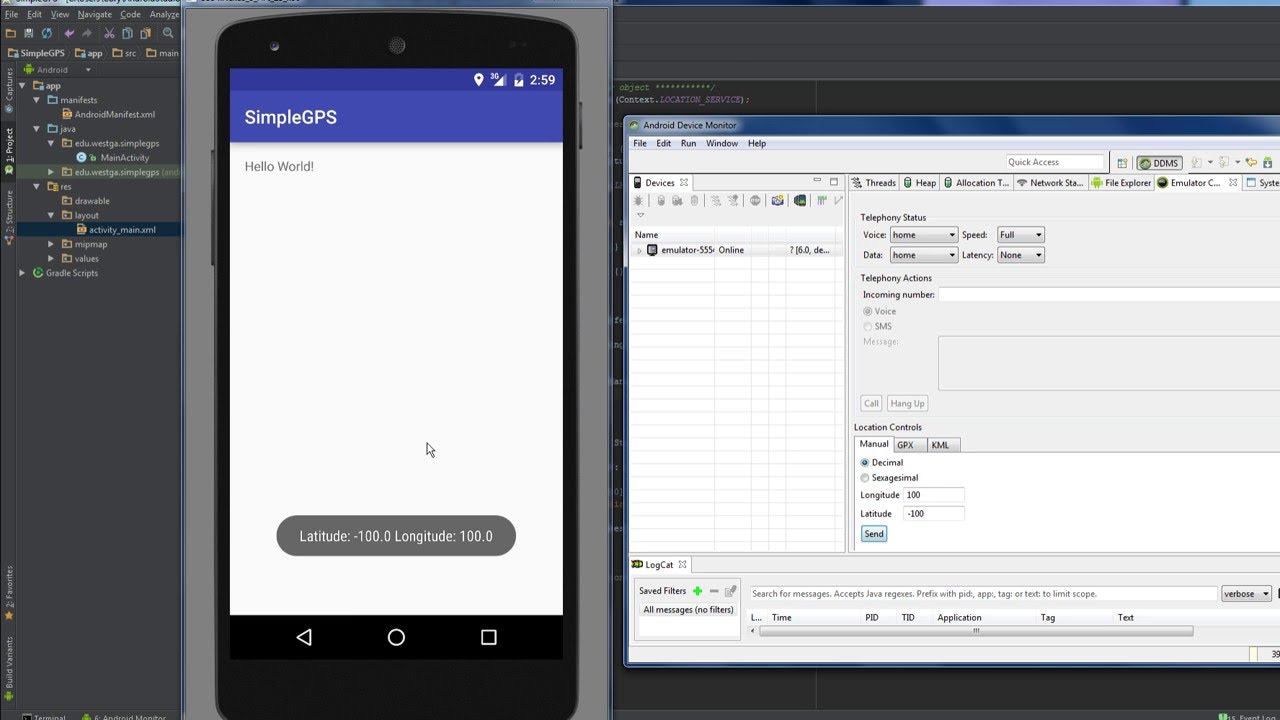Expand Gradle Scripts node
This screenshot has width=1280, height=720.
coord(23,273)
